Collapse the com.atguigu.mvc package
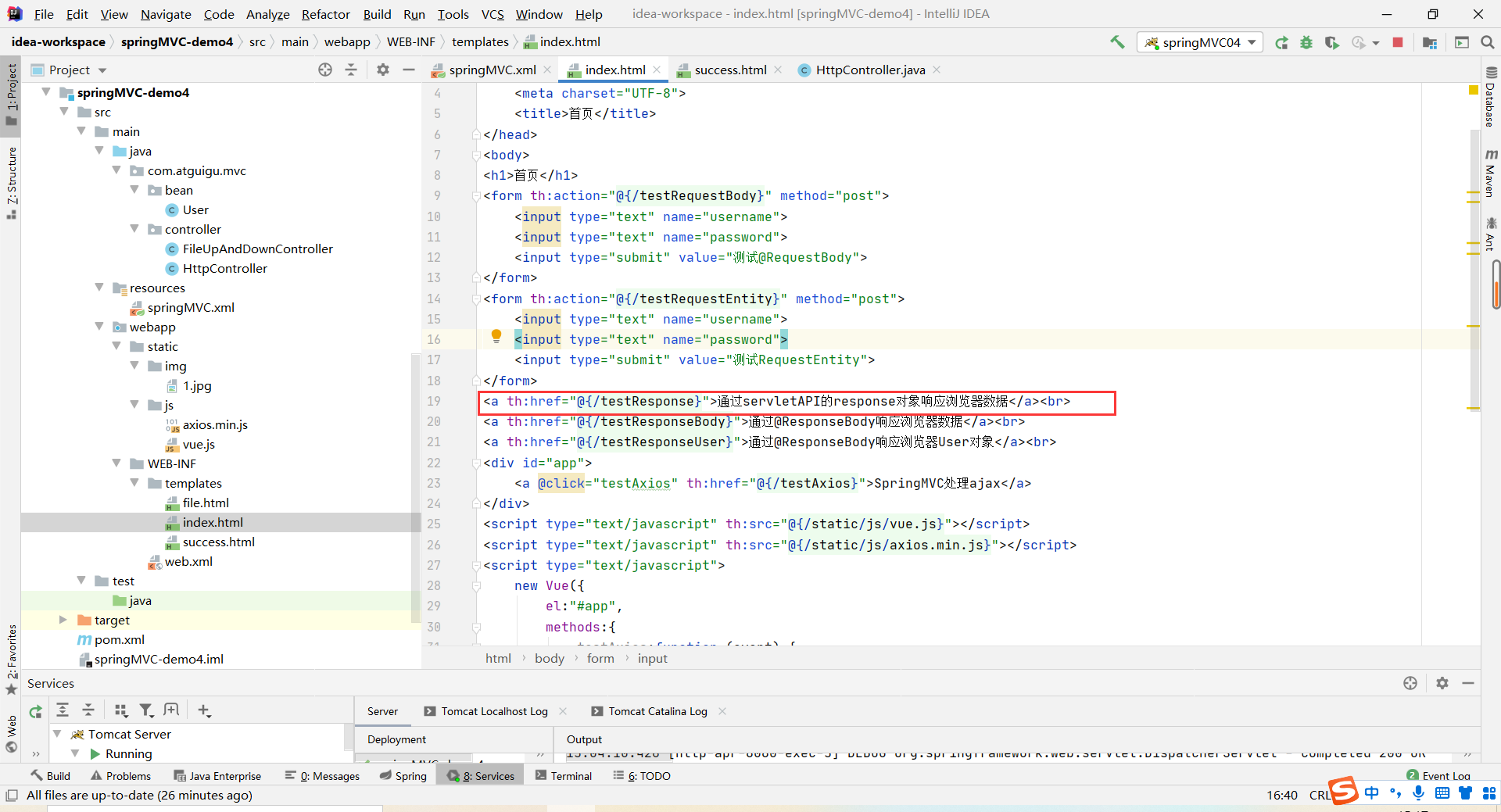Screen dimensions: 1501x812 coord(116,170)
